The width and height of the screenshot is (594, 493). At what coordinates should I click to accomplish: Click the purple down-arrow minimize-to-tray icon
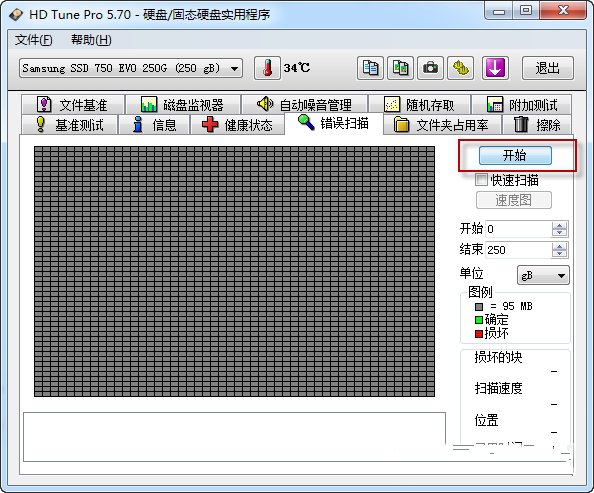[x=495, y=68]
